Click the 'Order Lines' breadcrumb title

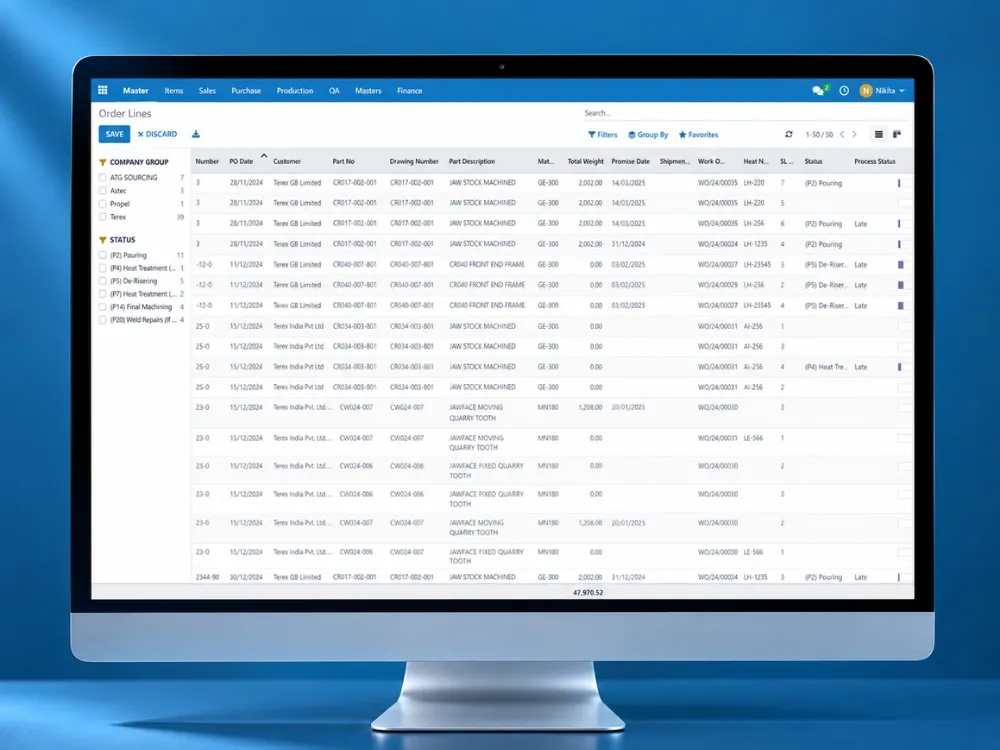coord(125,114)
